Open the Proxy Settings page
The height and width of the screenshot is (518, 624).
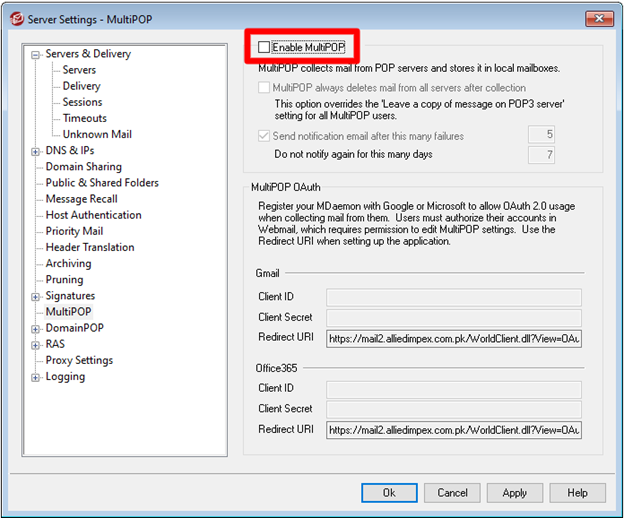[x=79, y=360]
